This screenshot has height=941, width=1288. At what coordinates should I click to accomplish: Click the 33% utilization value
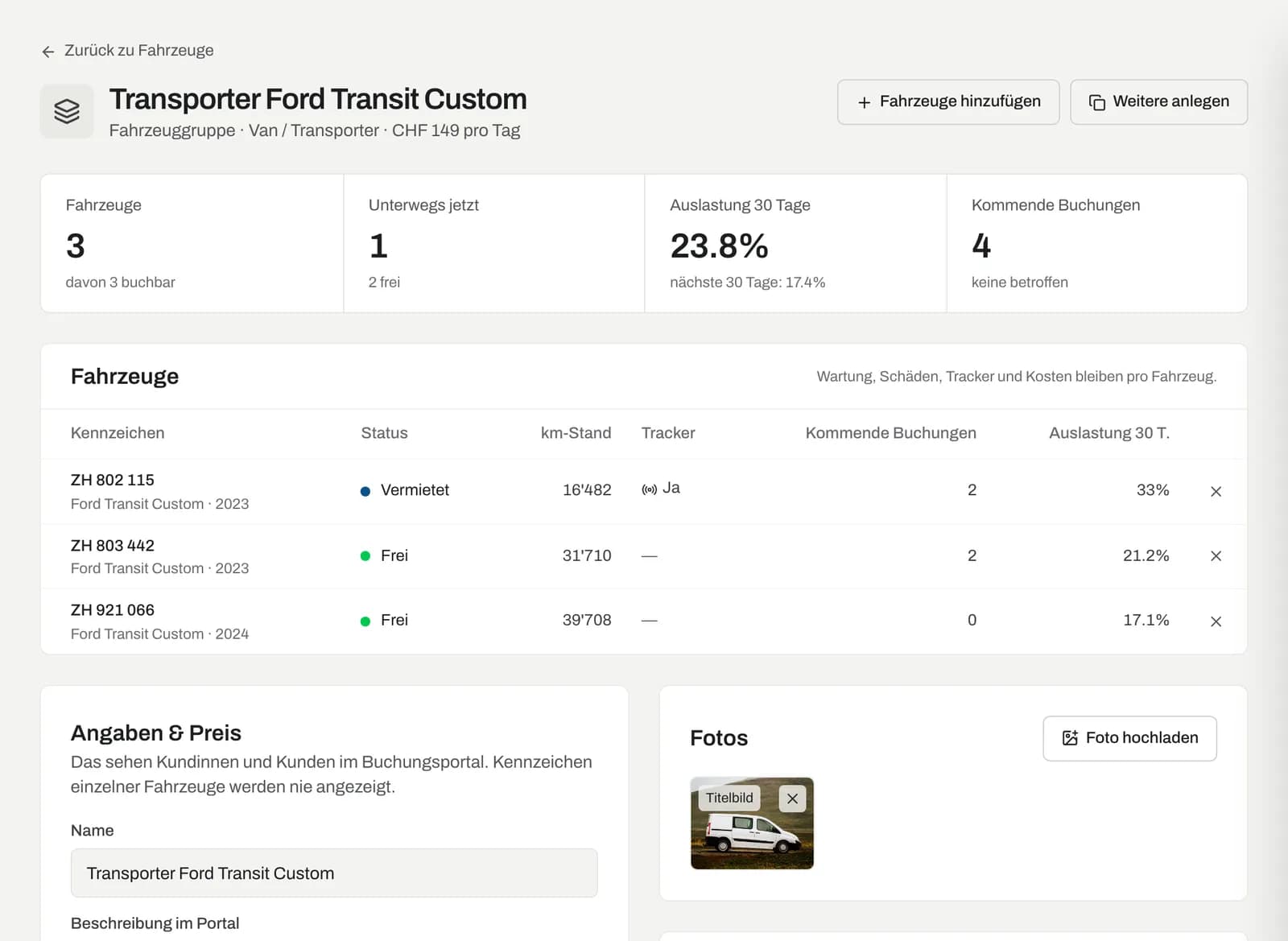click(x=1153, y=490)
